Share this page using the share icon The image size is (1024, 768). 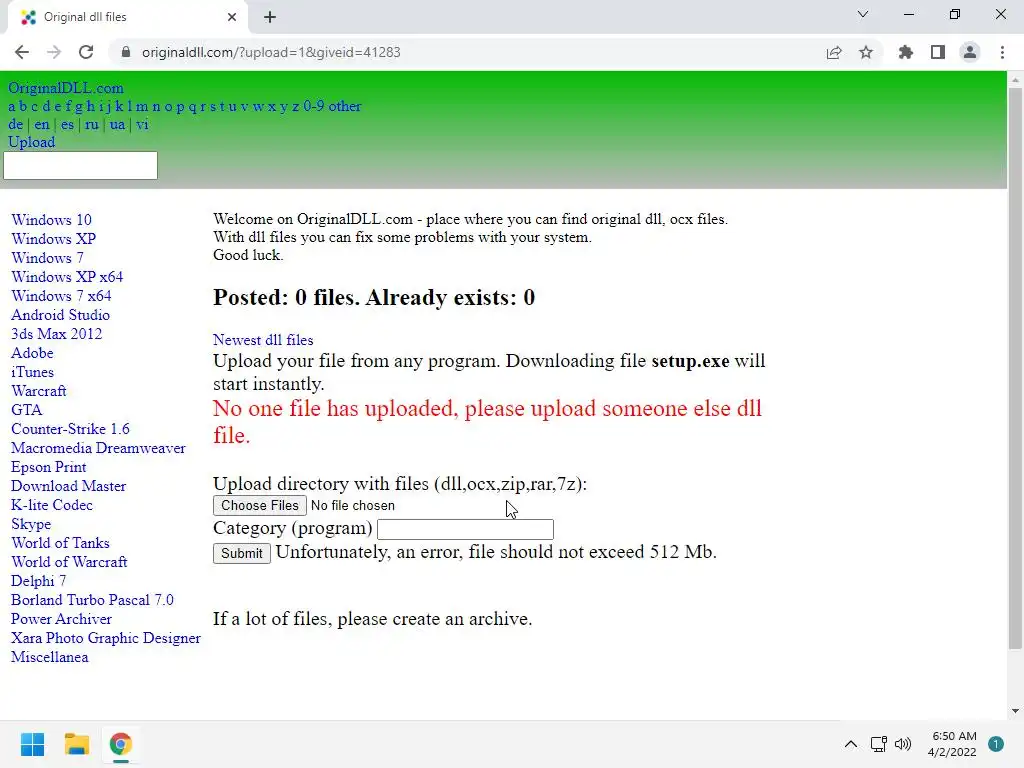click(x=834, y=52)
